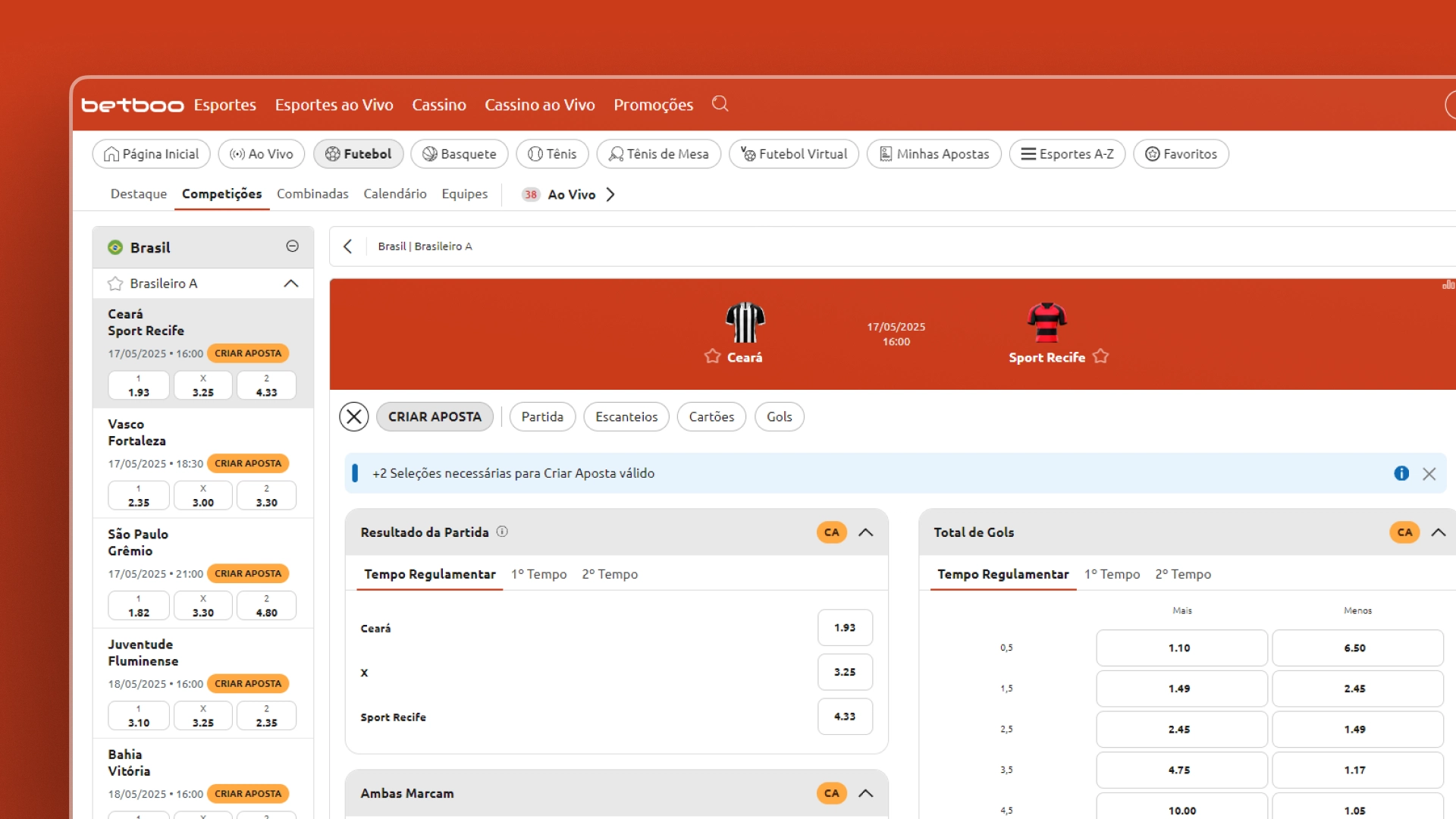Open info icon in the selections notice
The image size is (1456, 819).
pos(1401,473)
